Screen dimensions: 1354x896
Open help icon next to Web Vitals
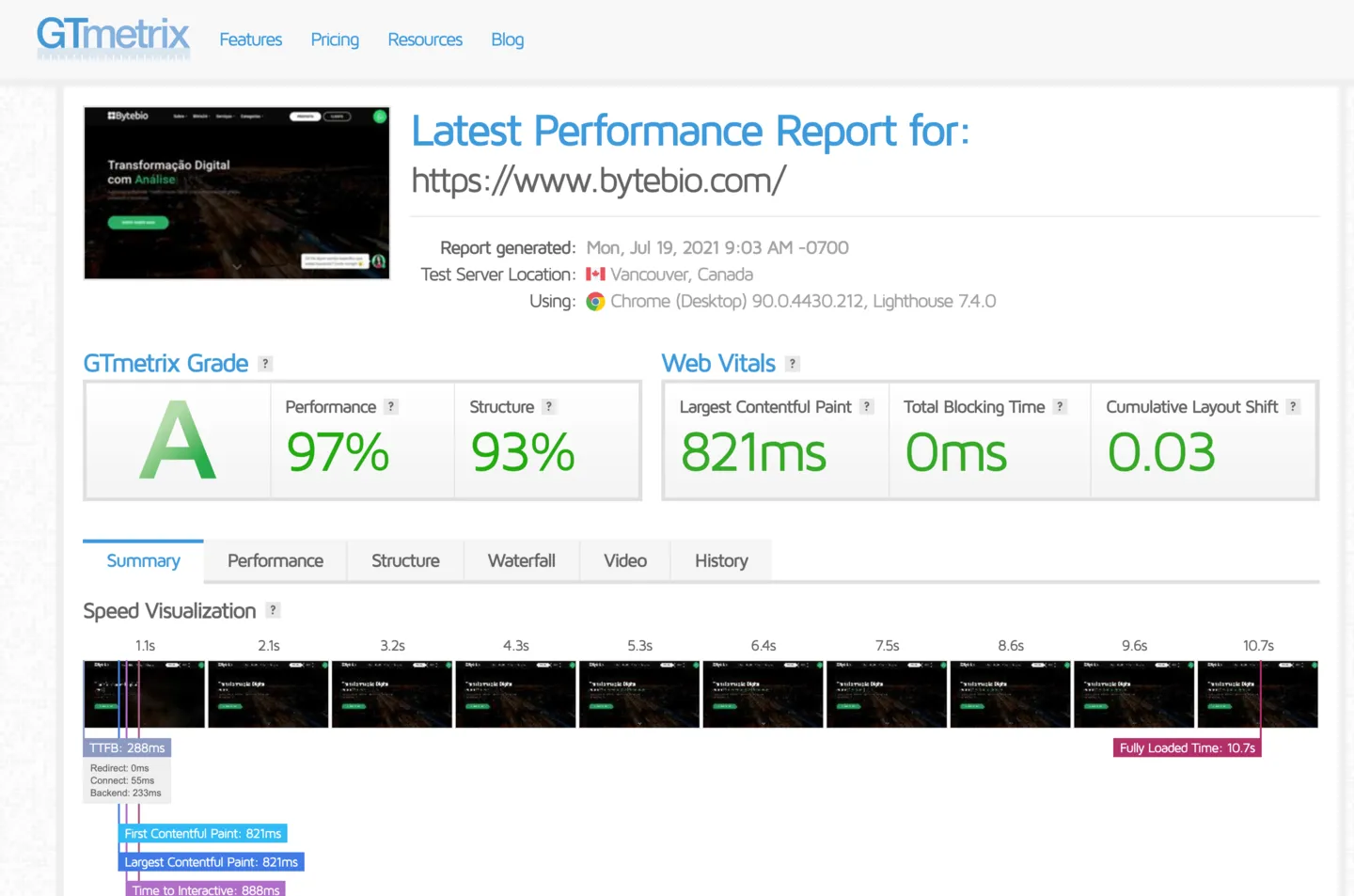[793, 364]
